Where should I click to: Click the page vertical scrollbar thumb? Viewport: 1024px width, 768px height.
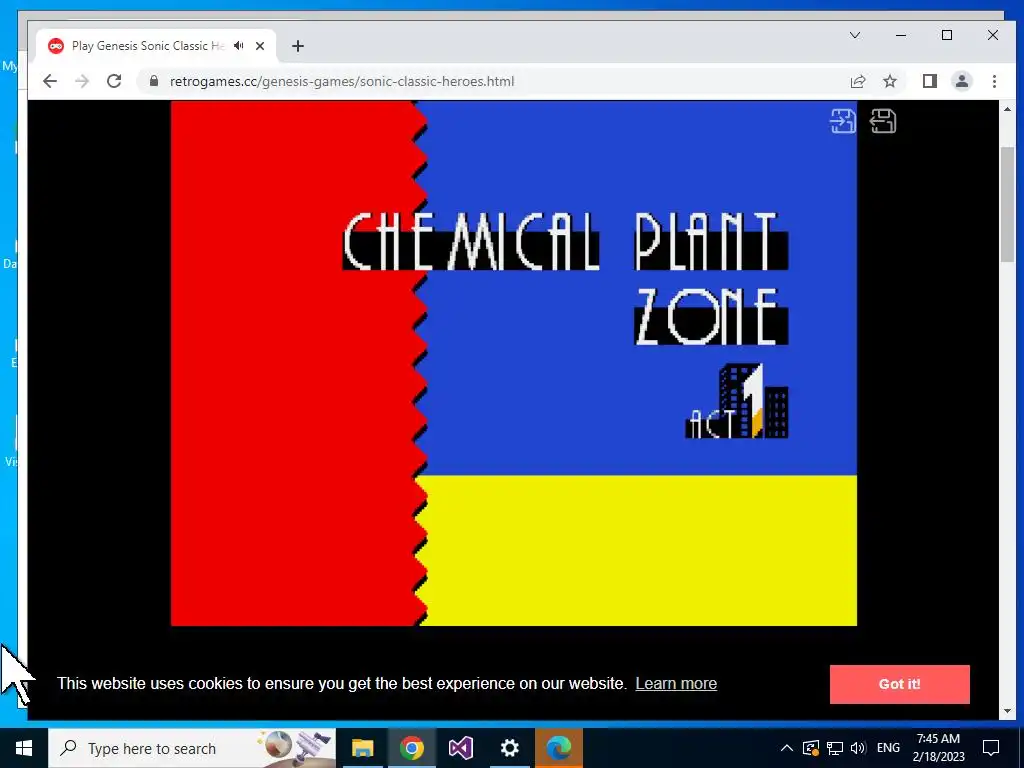coord(1007,204)
